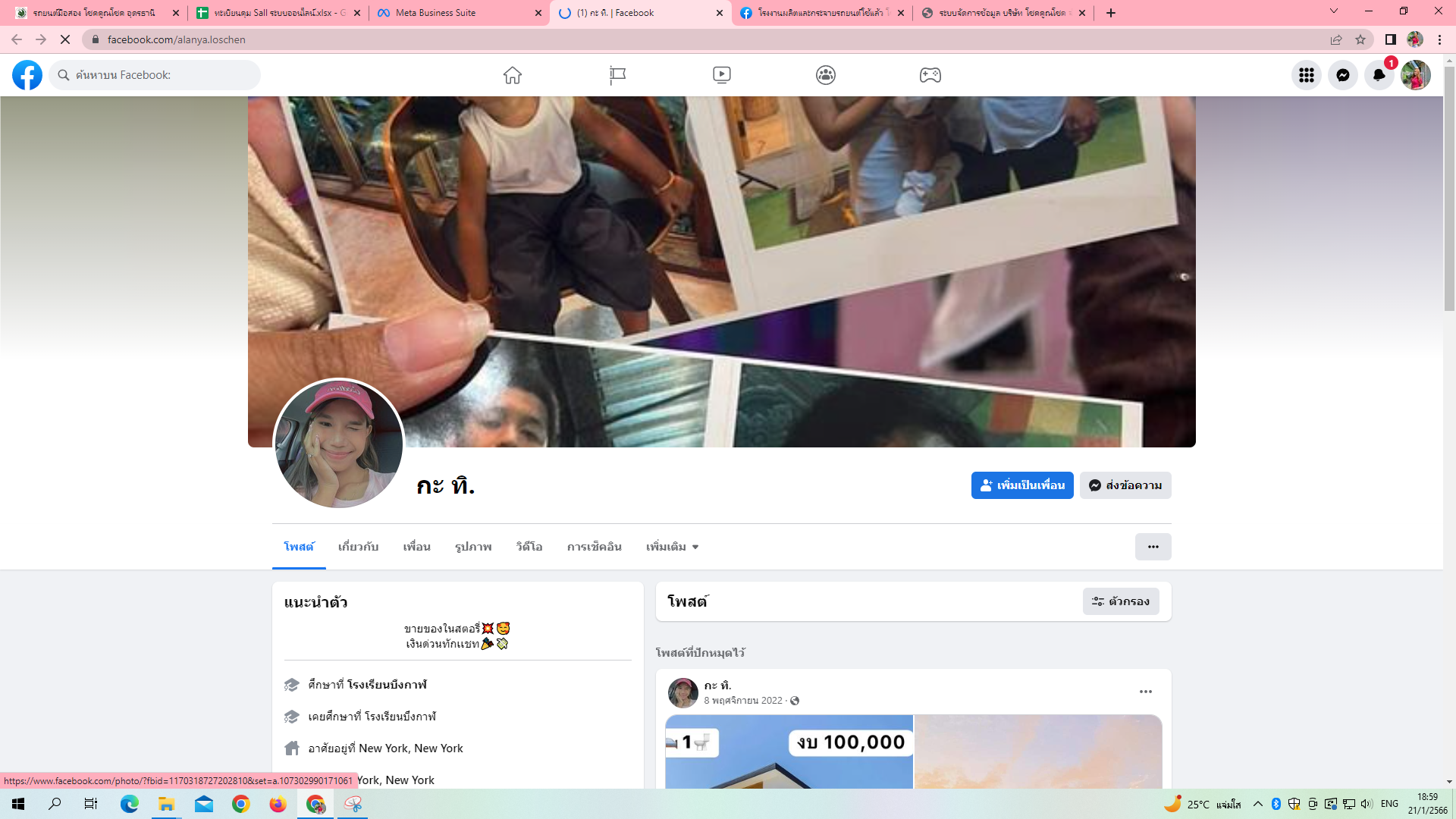Screen dimensions: 1456x819
Task: Open the Pages flag icon
Action: pos(617,75)
